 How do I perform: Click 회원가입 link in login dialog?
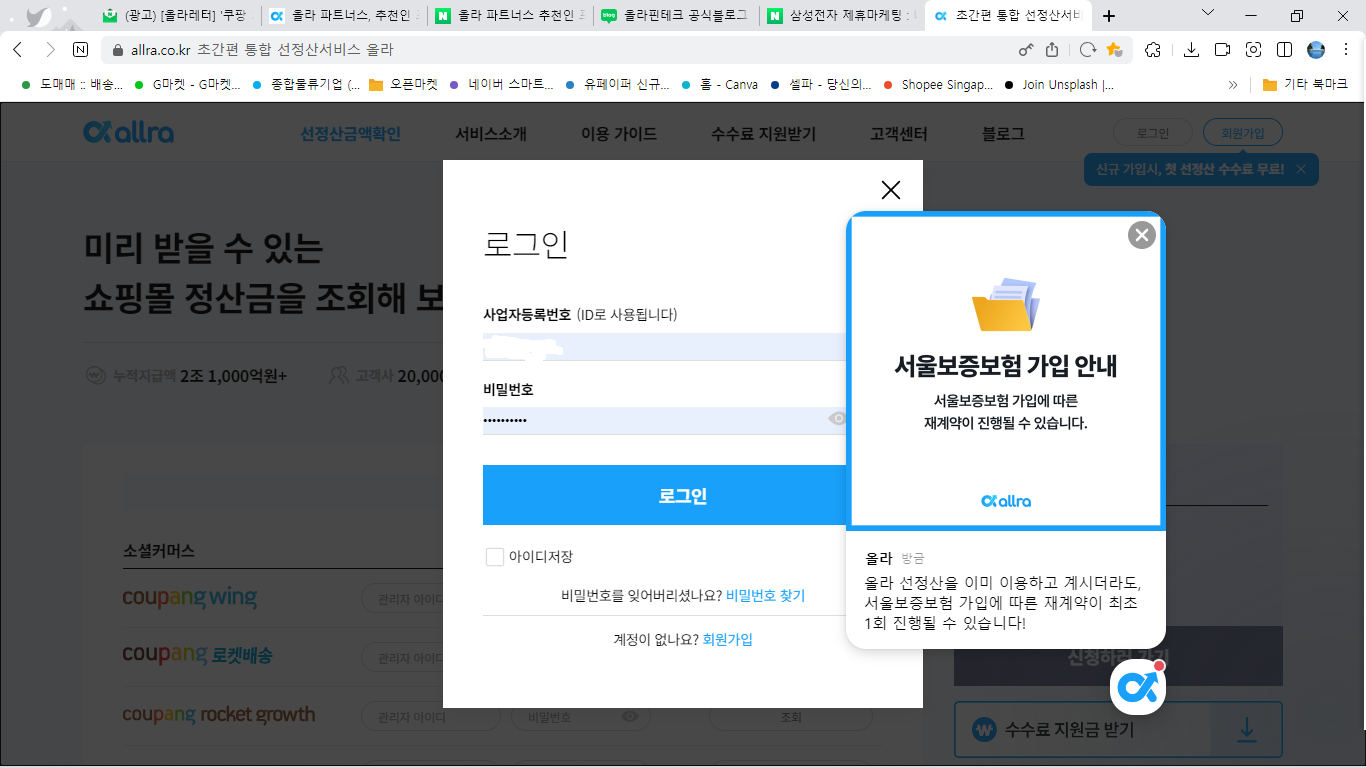727,639
